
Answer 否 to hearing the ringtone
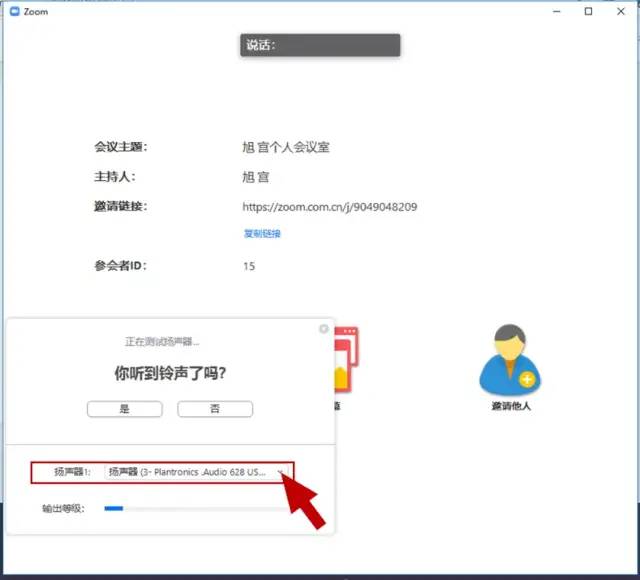215,409
